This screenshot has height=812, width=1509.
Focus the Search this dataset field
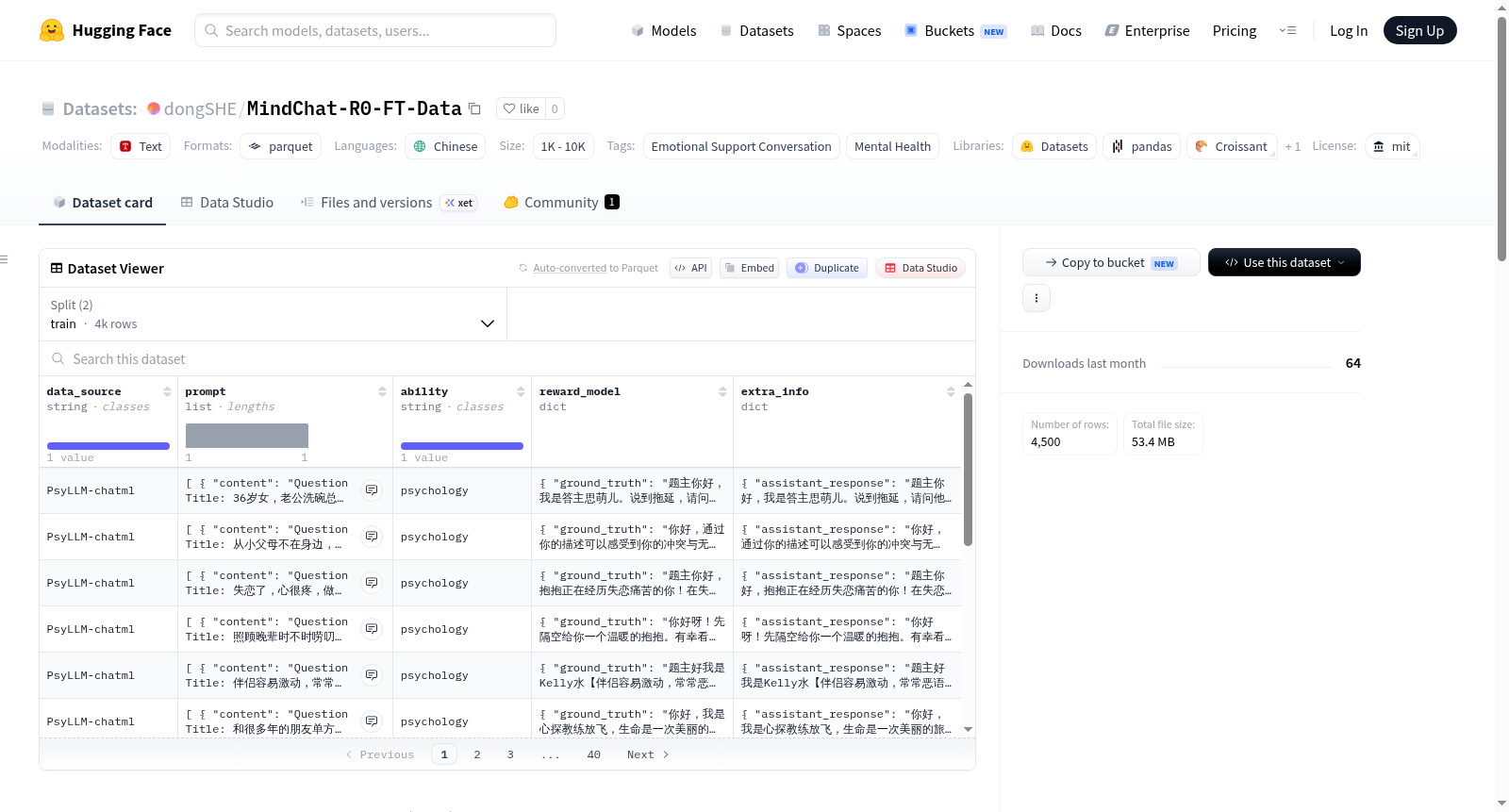pos(507,358)
